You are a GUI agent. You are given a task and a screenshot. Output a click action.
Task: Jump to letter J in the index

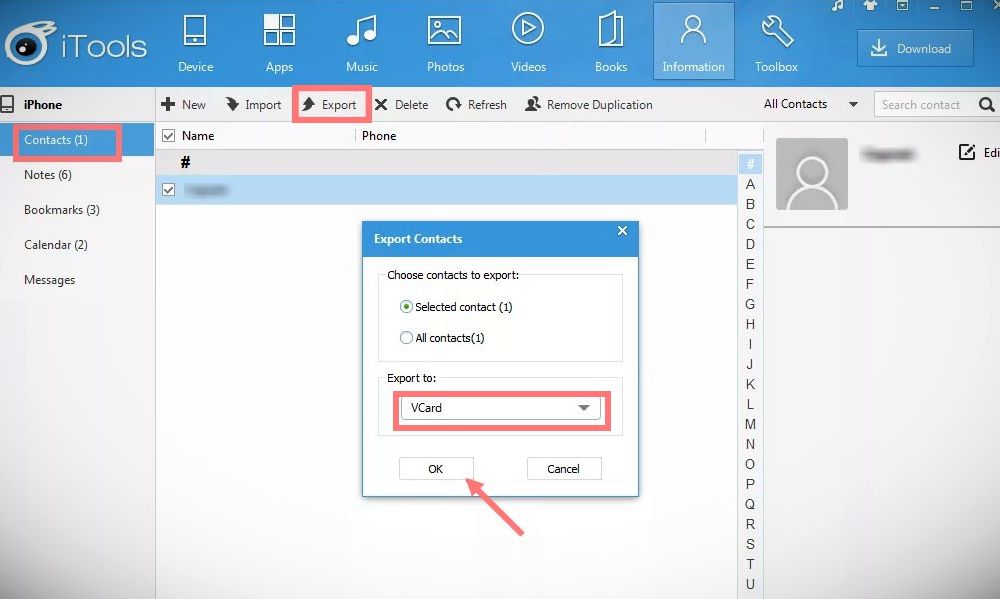coord(750,364)
